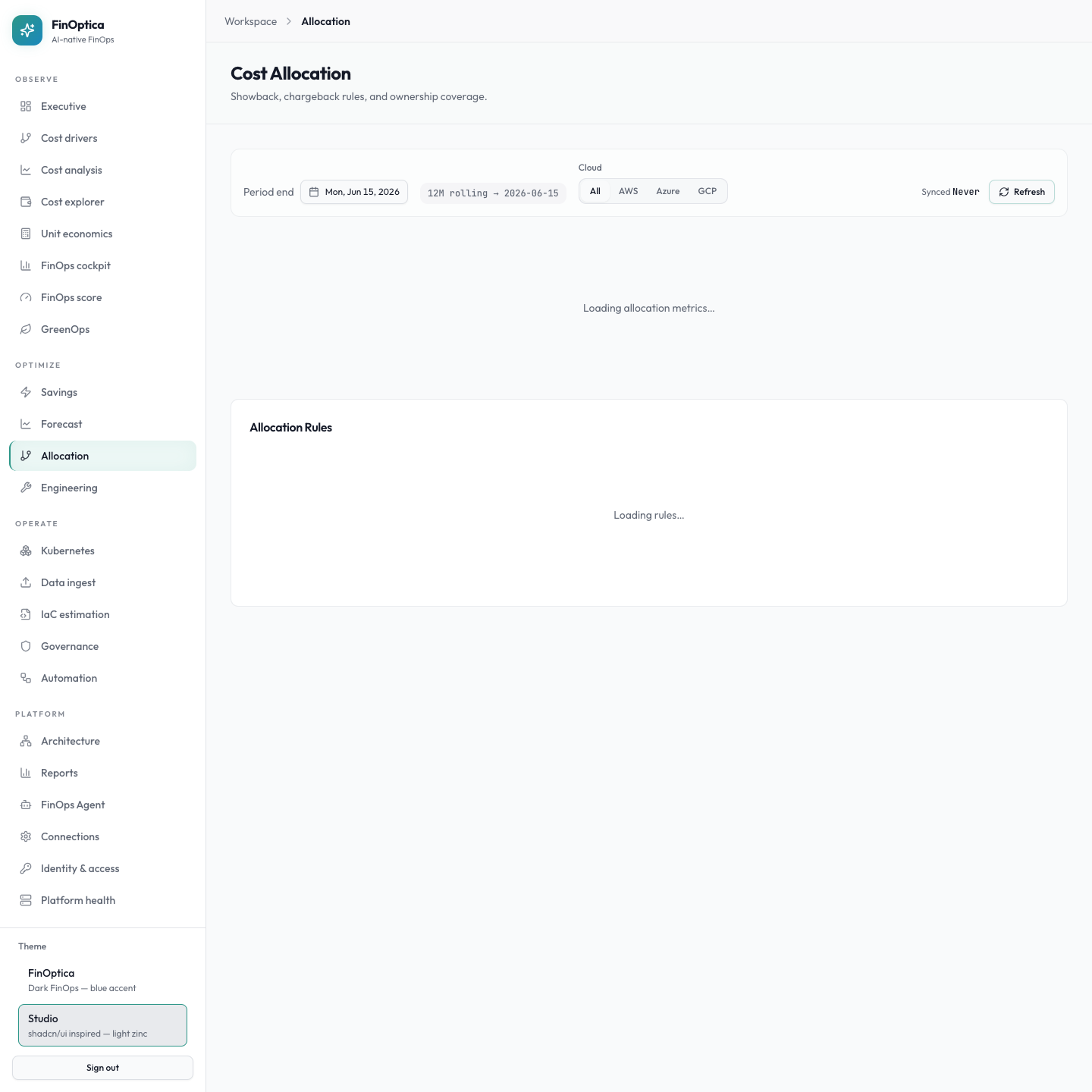This screenshot has width=1092, height=1092.
Task: Open the Executive page
Action: pos(102,106)
